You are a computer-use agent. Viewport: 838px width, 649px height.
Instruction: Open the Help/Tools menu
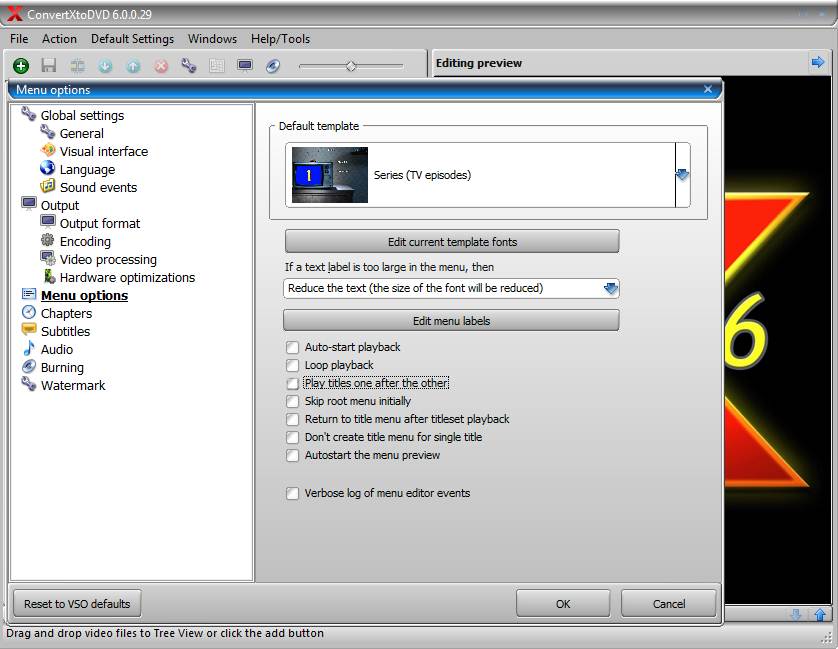click(x=280, y=39)
